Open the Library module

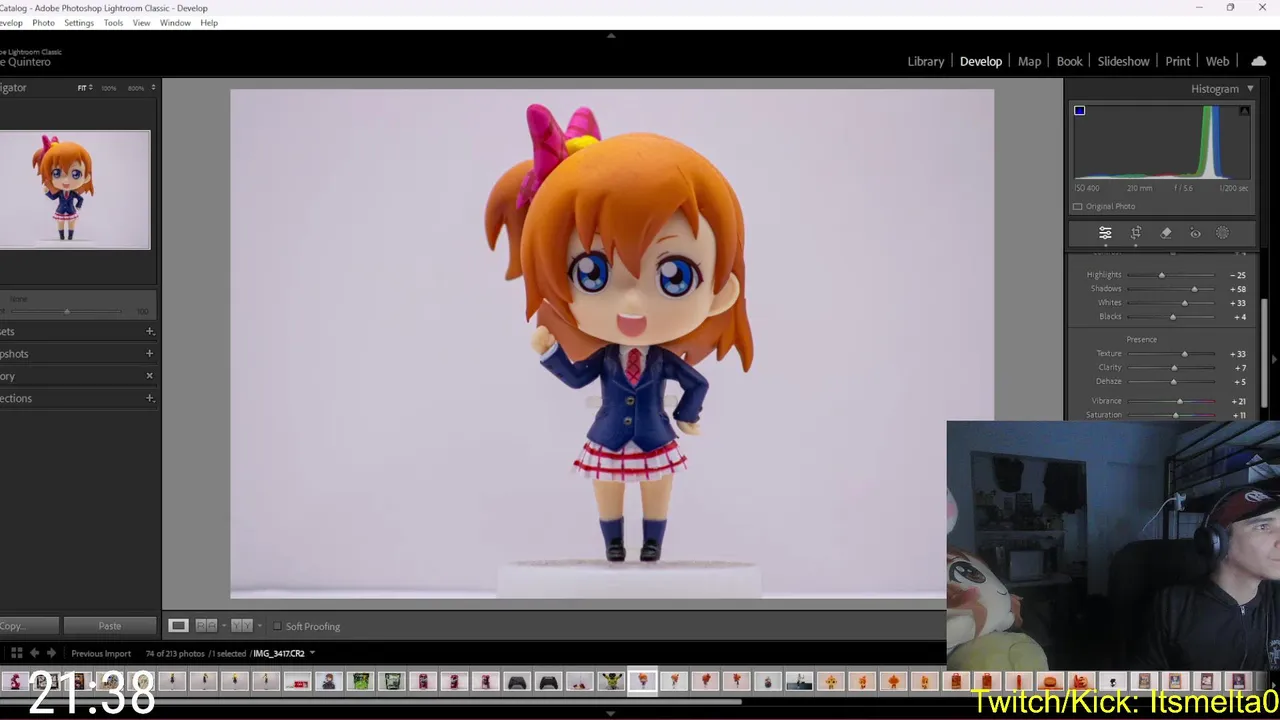(x=925, y=61)
